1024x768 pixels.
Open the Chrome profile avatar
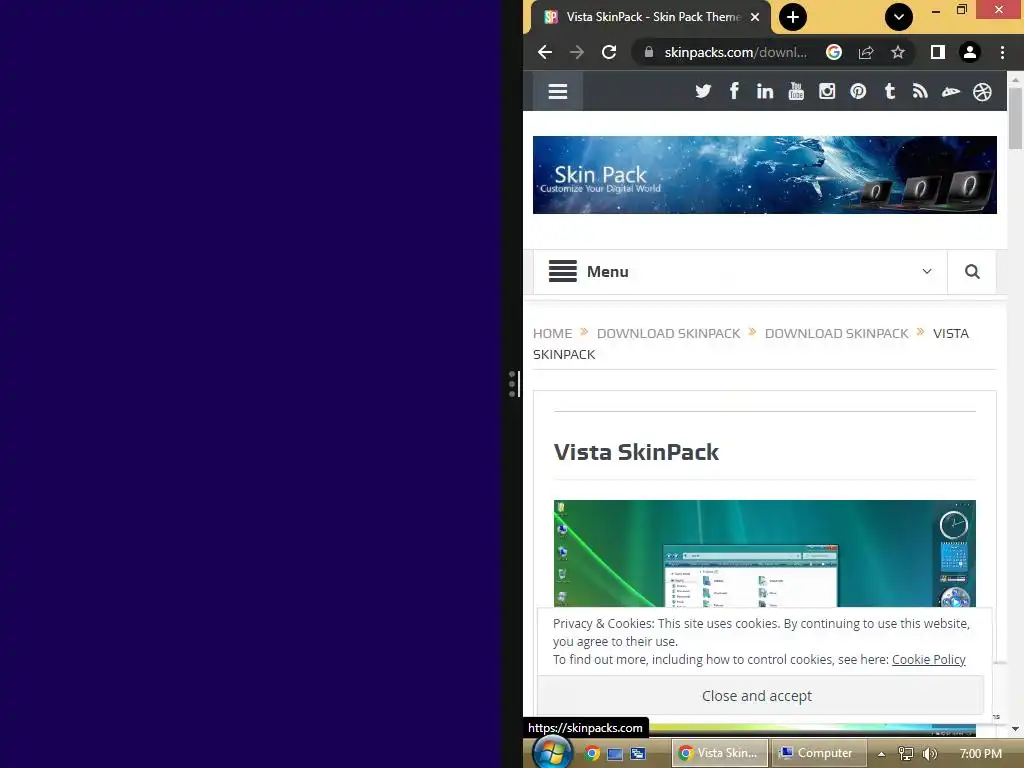click(970, 52)
